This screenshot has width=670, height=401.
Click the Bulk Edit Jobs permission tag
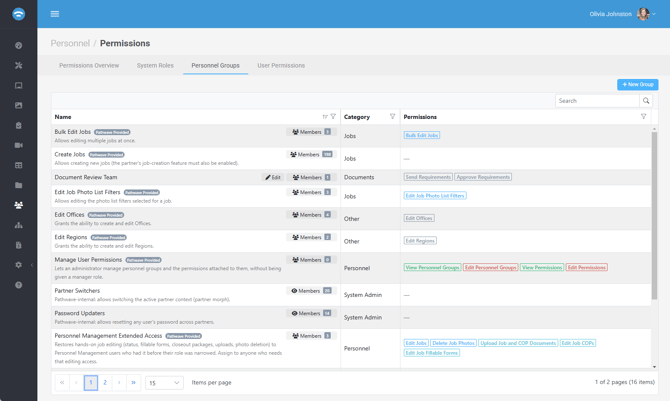422,135
